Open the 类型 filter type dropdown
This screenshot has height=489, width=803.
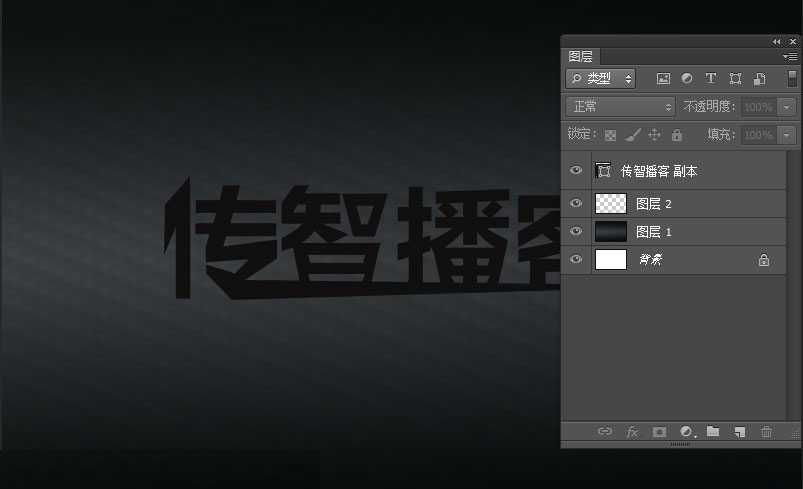[x=601, y=79]
